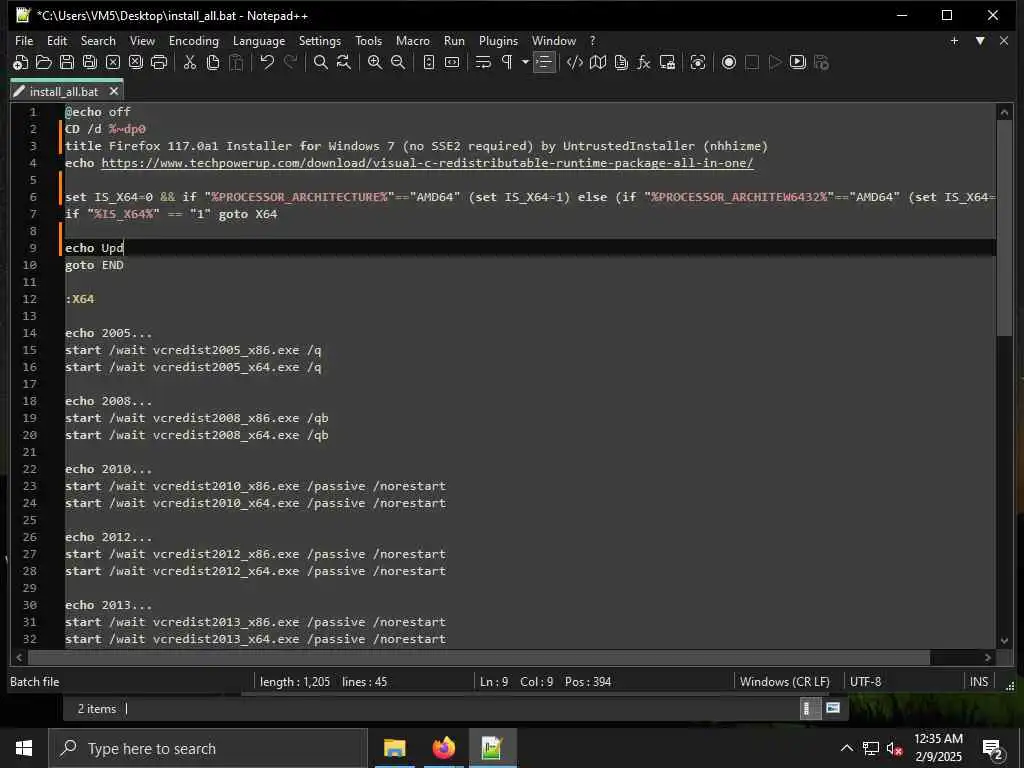Click the Close document toolbar icon

(x=113, y=63)
